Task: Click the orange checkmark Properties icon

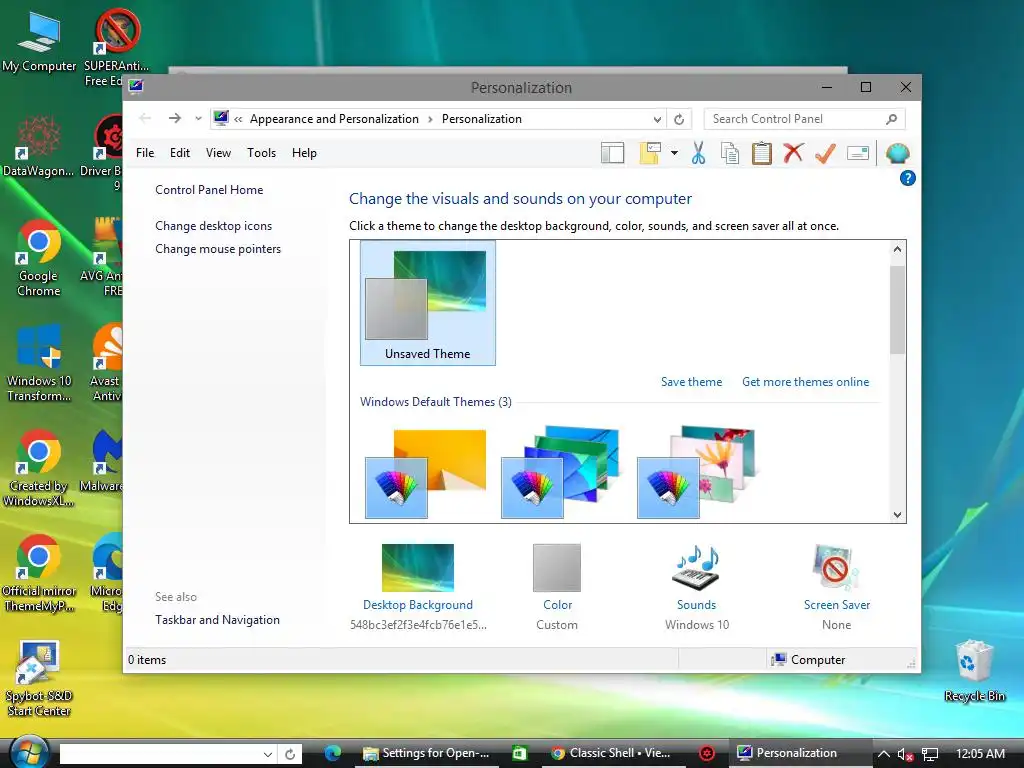Action: (825, 153)
